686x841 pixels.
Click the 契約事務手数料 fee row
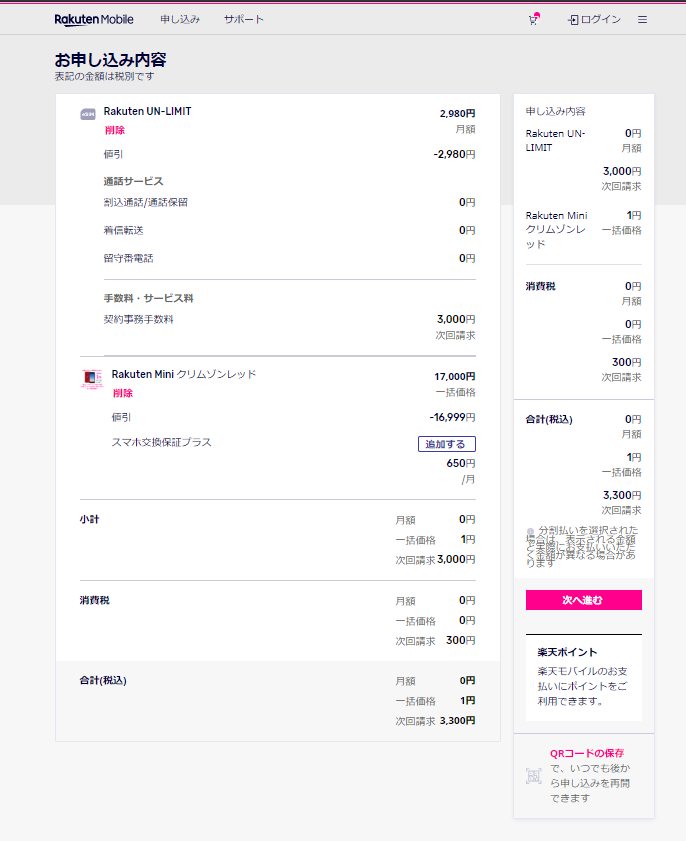click(290, 320)
